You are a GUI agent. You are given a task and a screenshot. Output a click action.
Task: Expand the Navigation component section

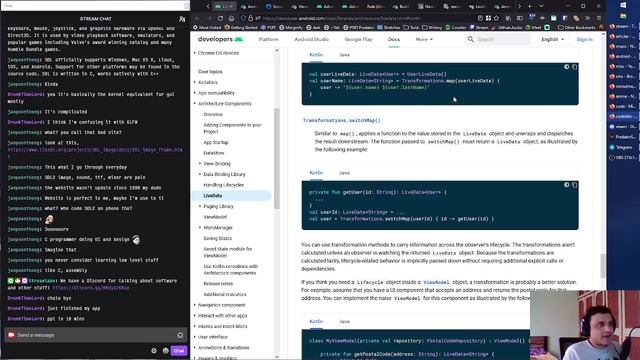[195, 305]
